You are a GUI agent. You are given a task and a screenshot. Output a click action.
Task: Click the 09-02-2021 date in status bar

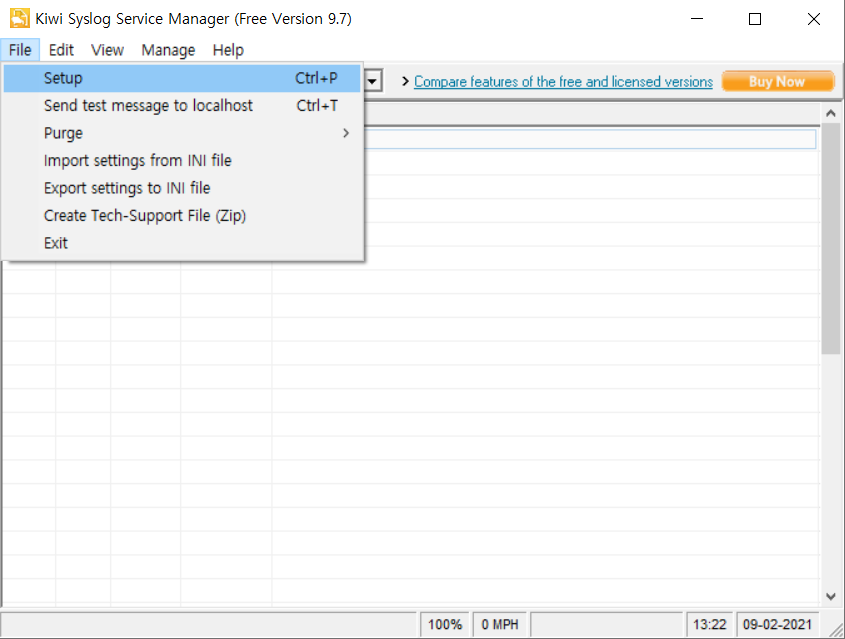pyautogui.click(x=777, y=624)
